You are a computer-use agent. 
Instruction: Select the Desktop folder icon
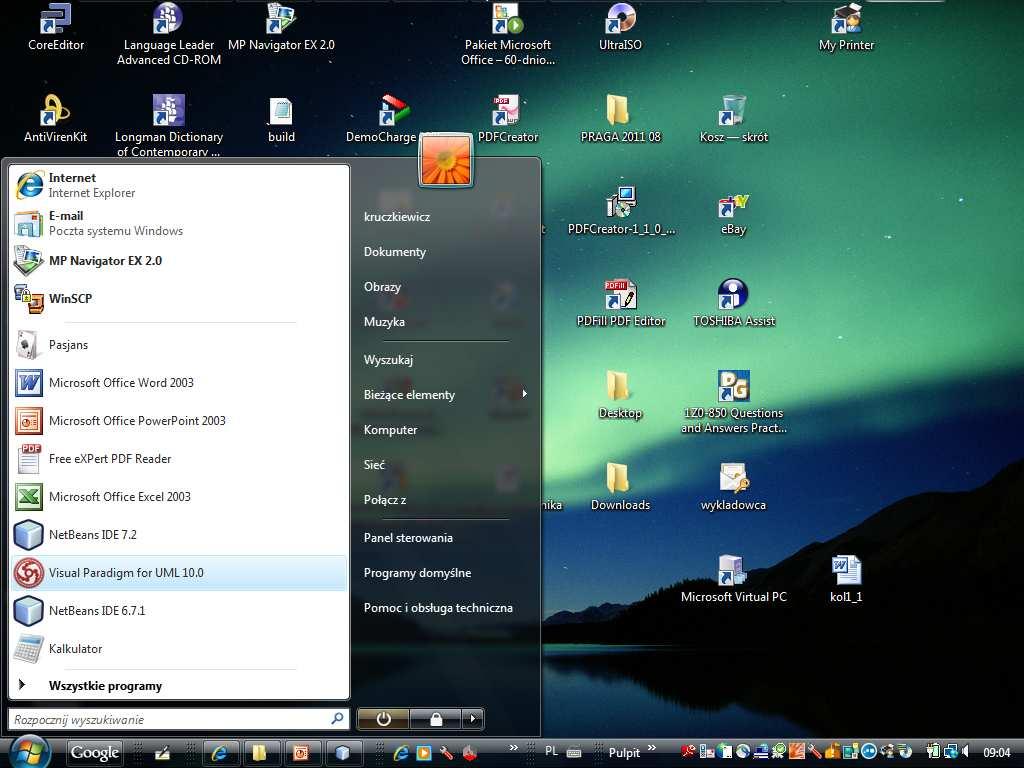click(x=620, y=395)
